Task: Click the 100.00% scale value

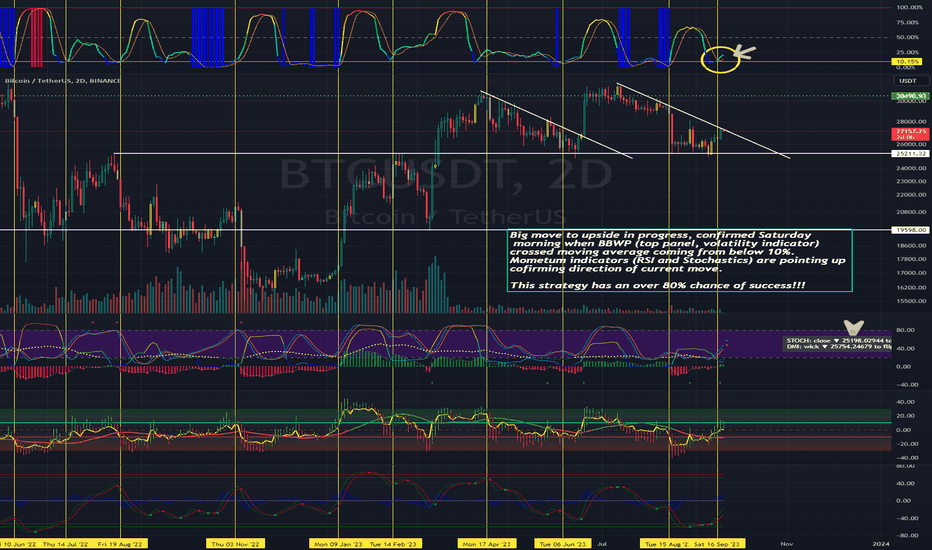Action: pos(909,8)
